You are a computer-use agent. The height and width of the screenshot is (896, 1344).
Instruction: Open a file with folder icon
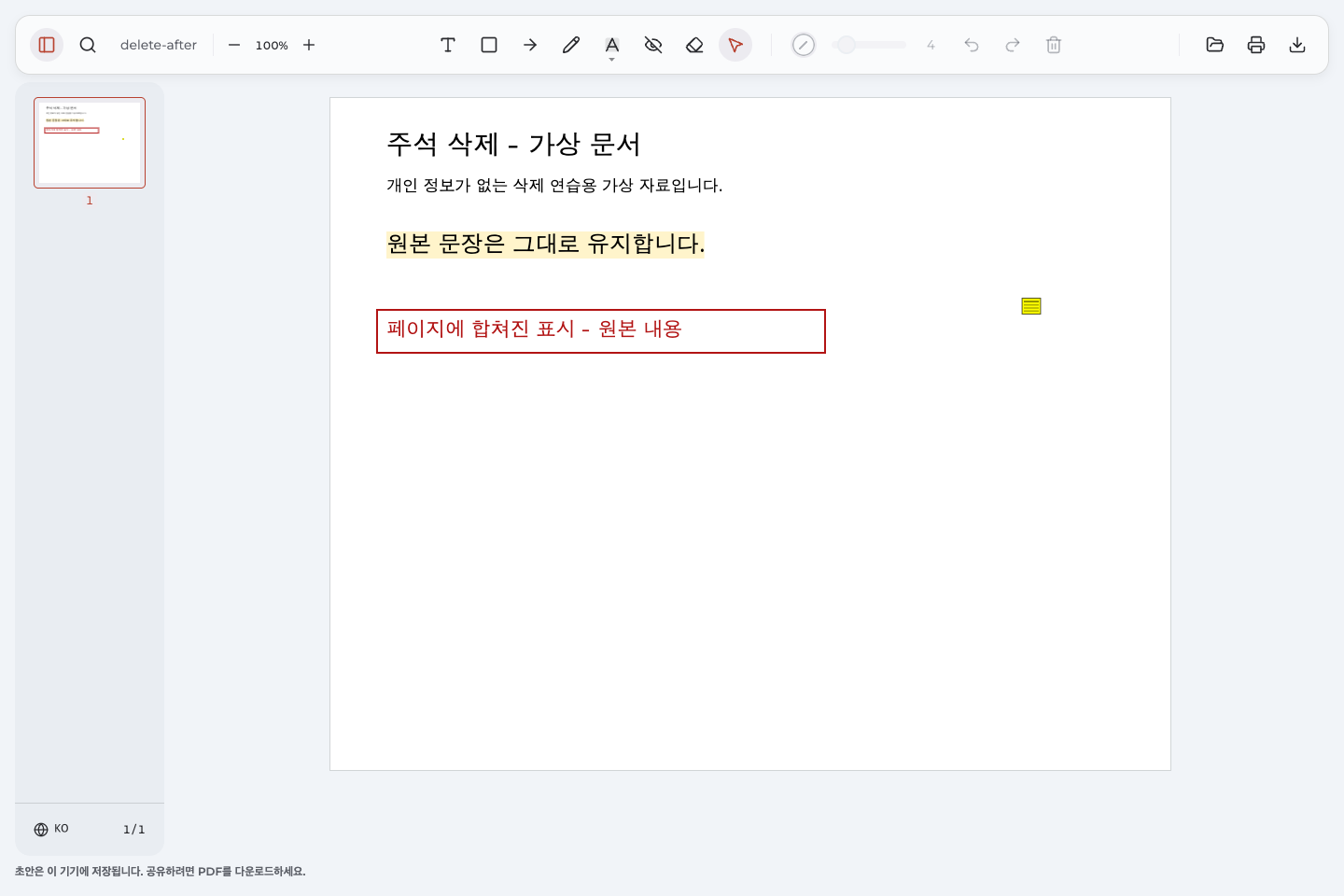(x=1215, y=45)
